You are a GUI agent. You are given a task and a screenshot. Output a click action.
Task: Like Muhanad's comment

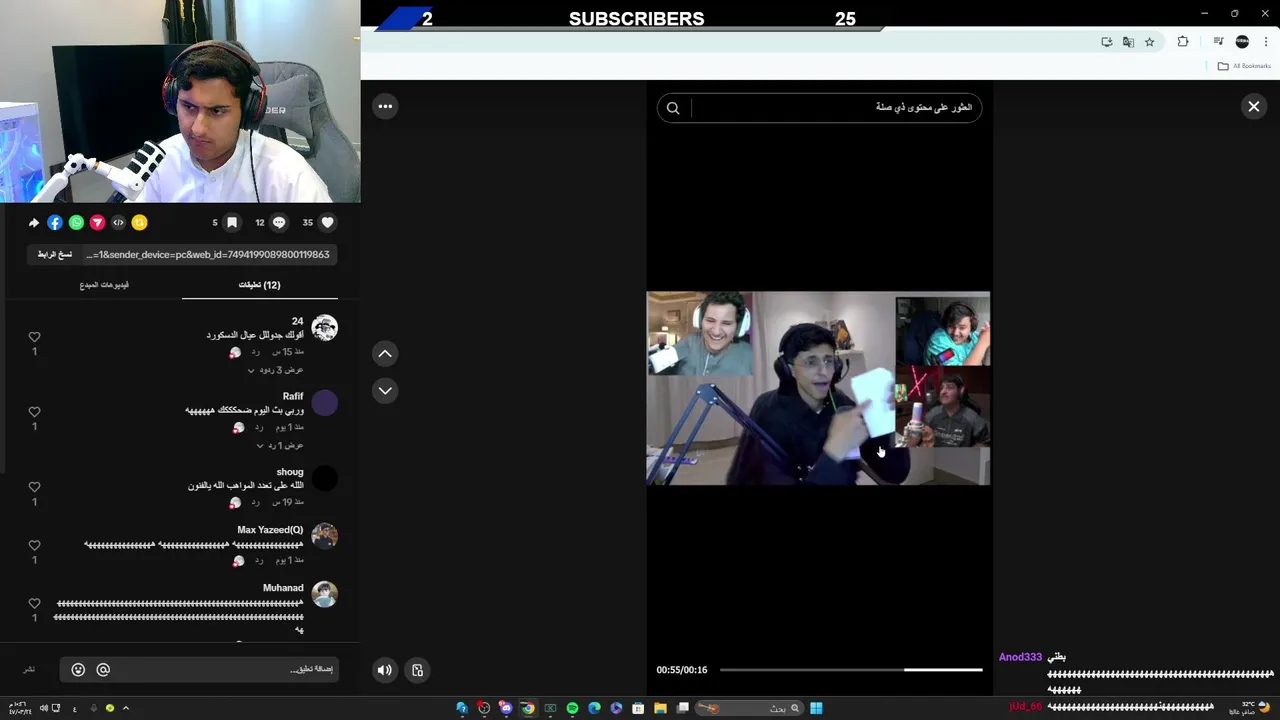click(x=34, y=604)
